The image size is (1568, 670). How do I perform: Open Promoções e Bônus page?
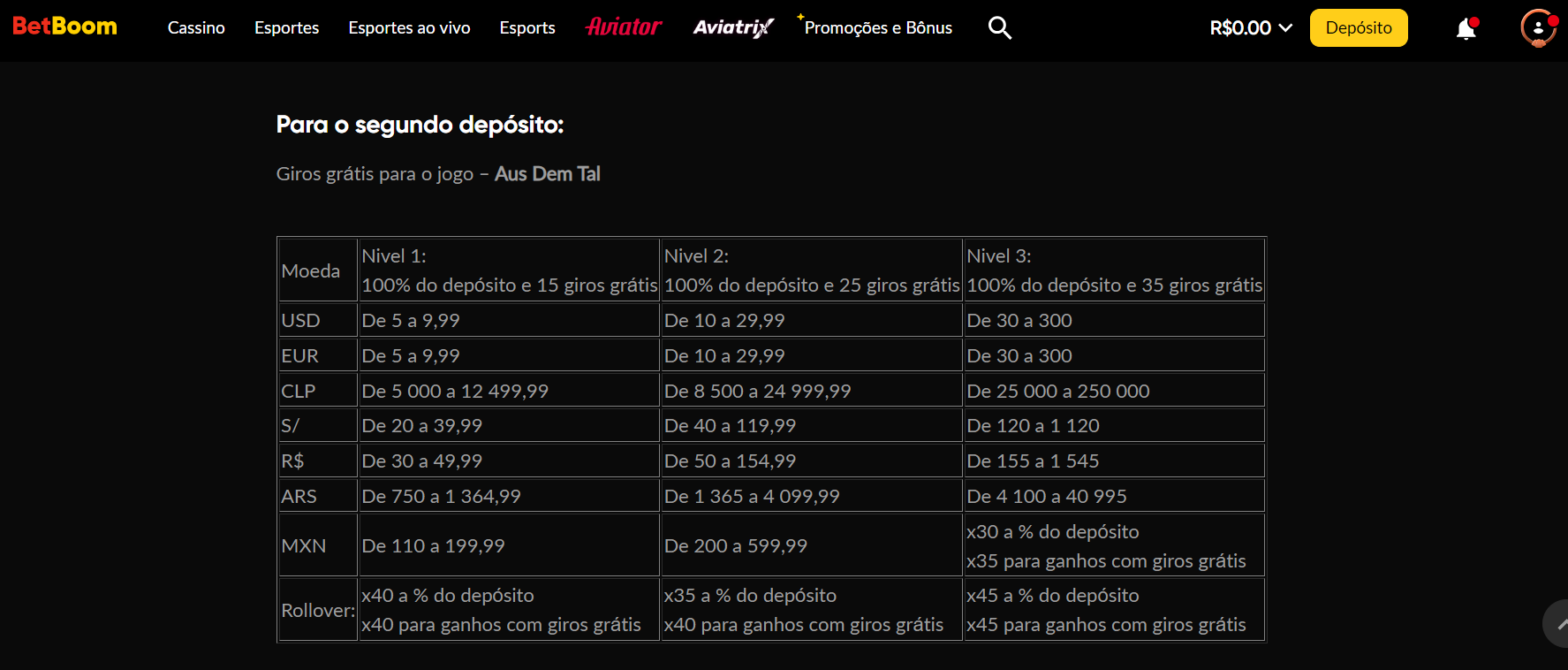878,27
